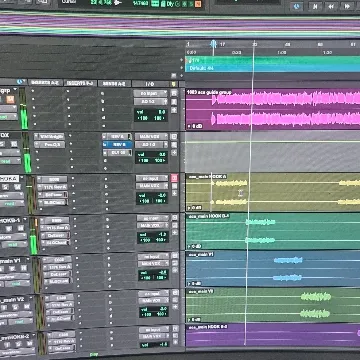Open MAIN VOX input selector on VOX track
Image resolution: width=360 pixels, height=360 pixels.
pos(151,137)
